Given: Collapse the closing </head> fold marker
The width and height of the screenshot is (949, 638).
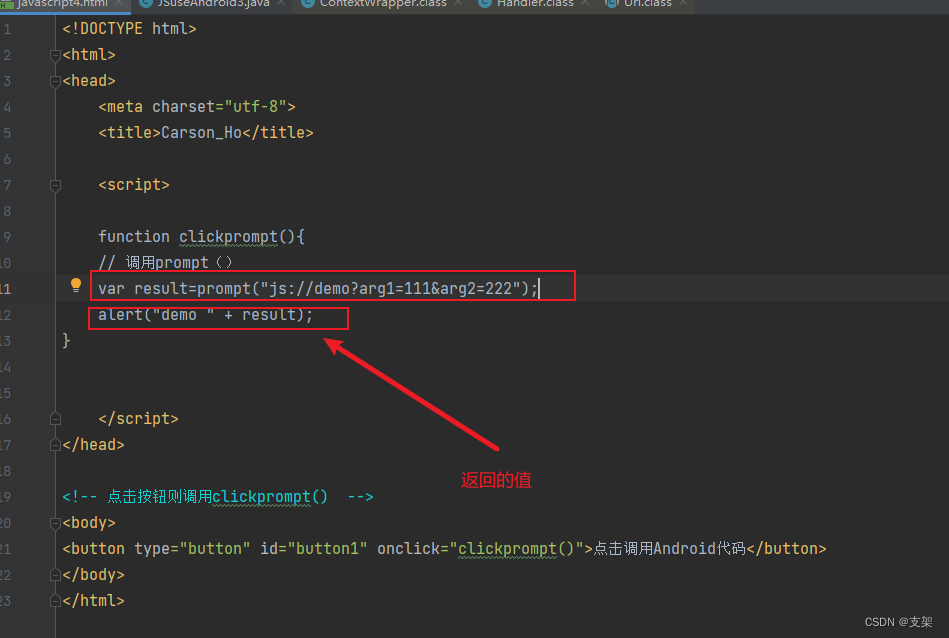Looking at the screenshot, I should click(55, 444).
